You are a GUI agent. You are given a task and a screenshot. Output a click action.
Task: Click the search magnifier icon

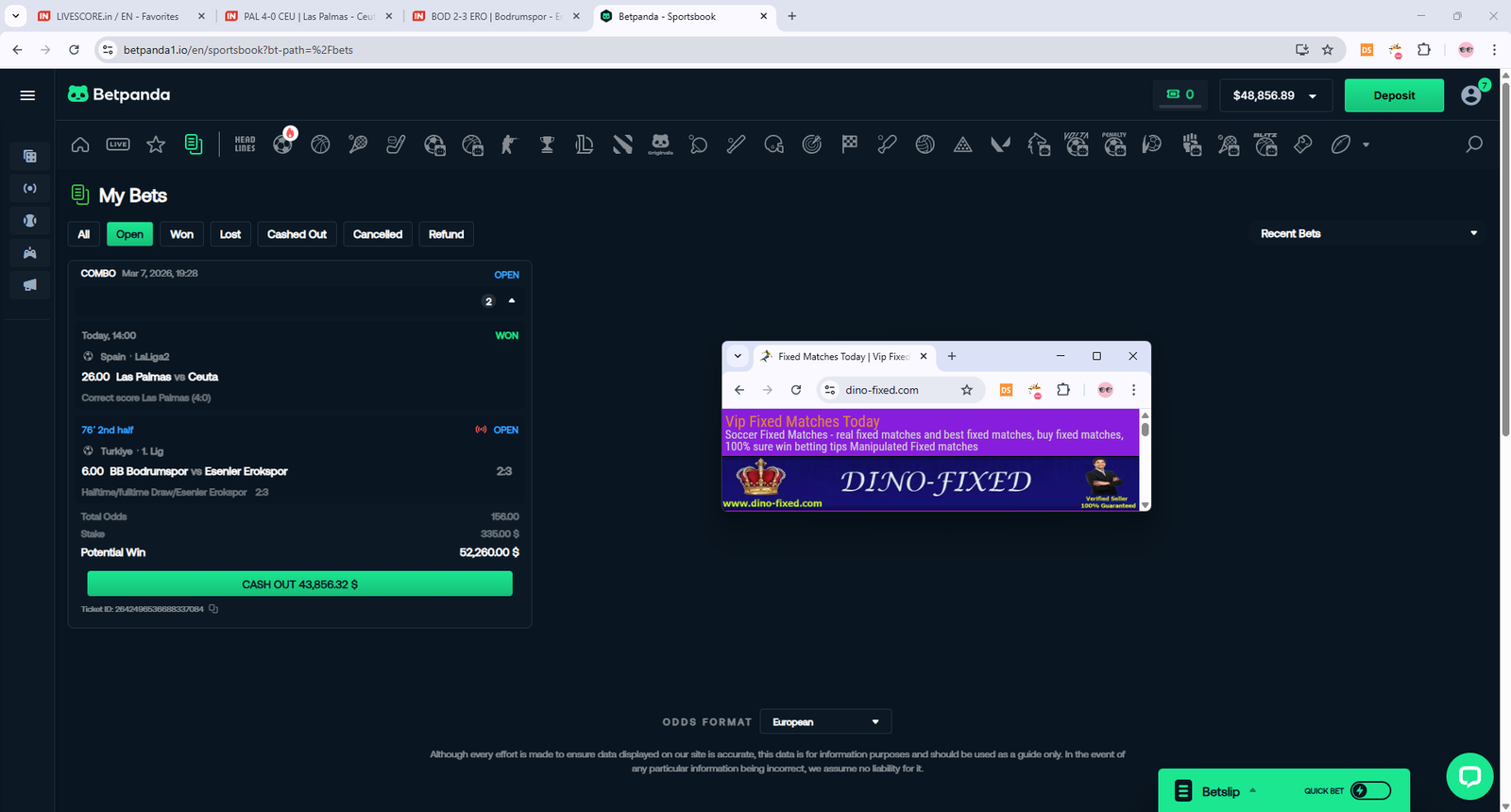[1473, 144]
